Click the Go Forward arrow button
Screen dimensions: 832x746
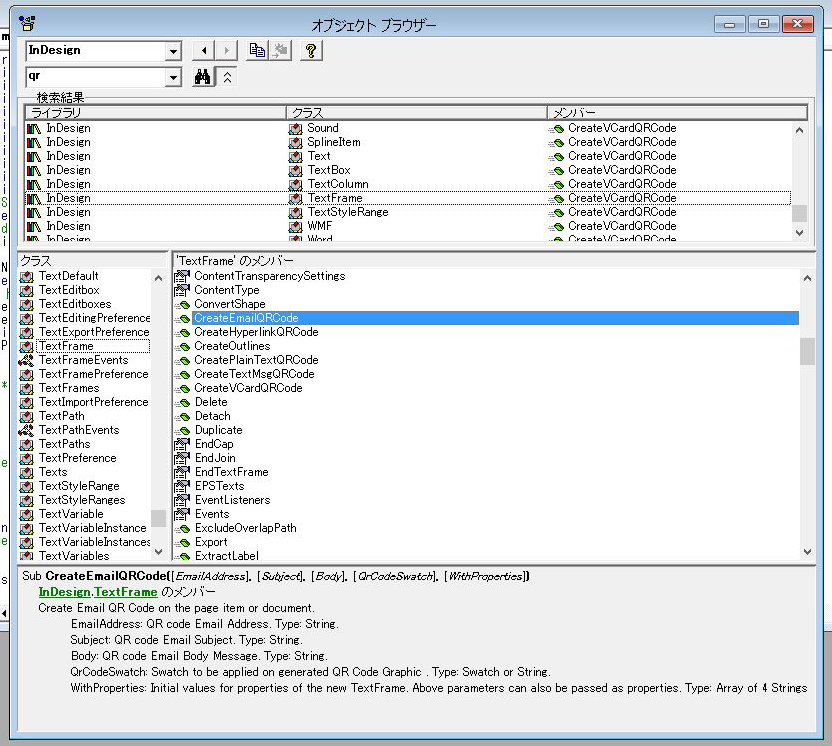tap(226, 51)
